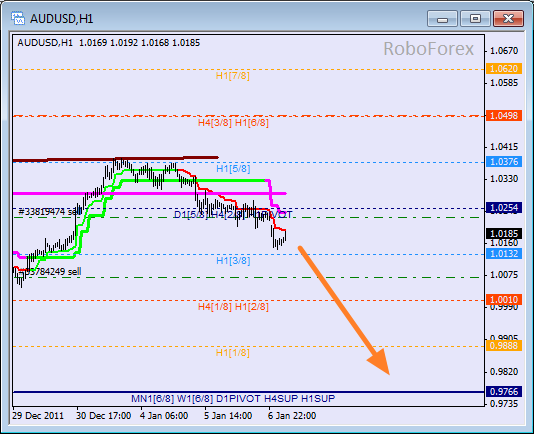Select the 0.9766 support price label
Image resolution: width=534 pixels, height=434 pixels.
coord(504,391)
